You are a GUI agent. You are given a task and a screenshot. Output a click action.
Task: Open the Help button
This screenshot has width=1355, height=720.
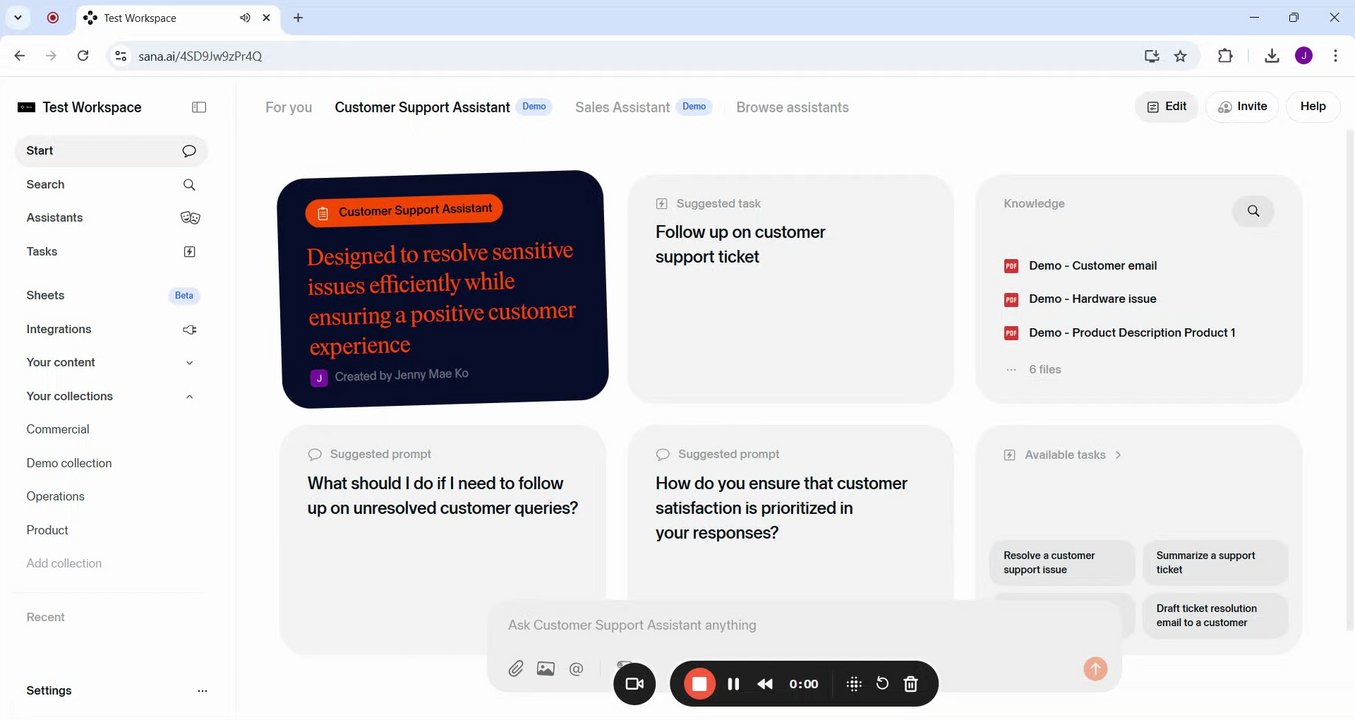click(1313, 107)
